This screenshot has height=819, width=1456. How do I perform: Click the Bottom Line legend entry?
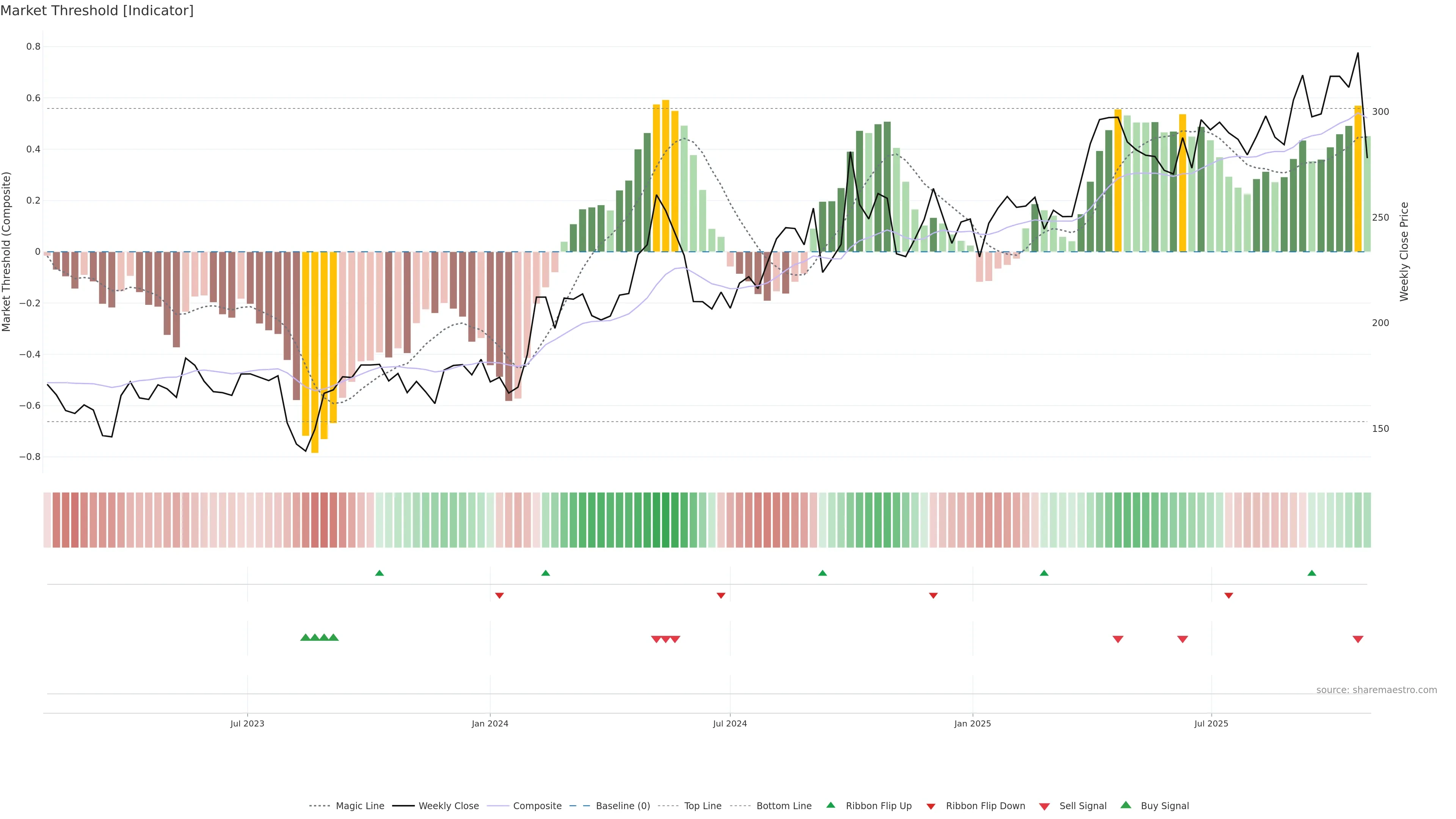pos(783,805)
